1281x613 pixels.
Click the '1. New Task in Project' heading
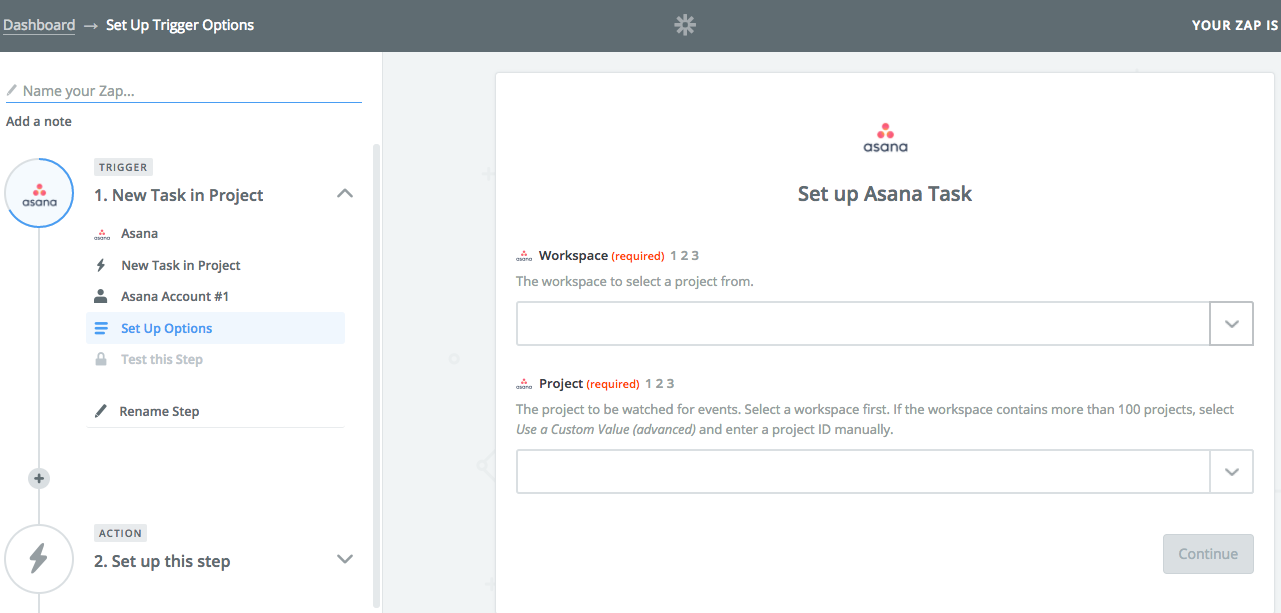pos(179,195)
